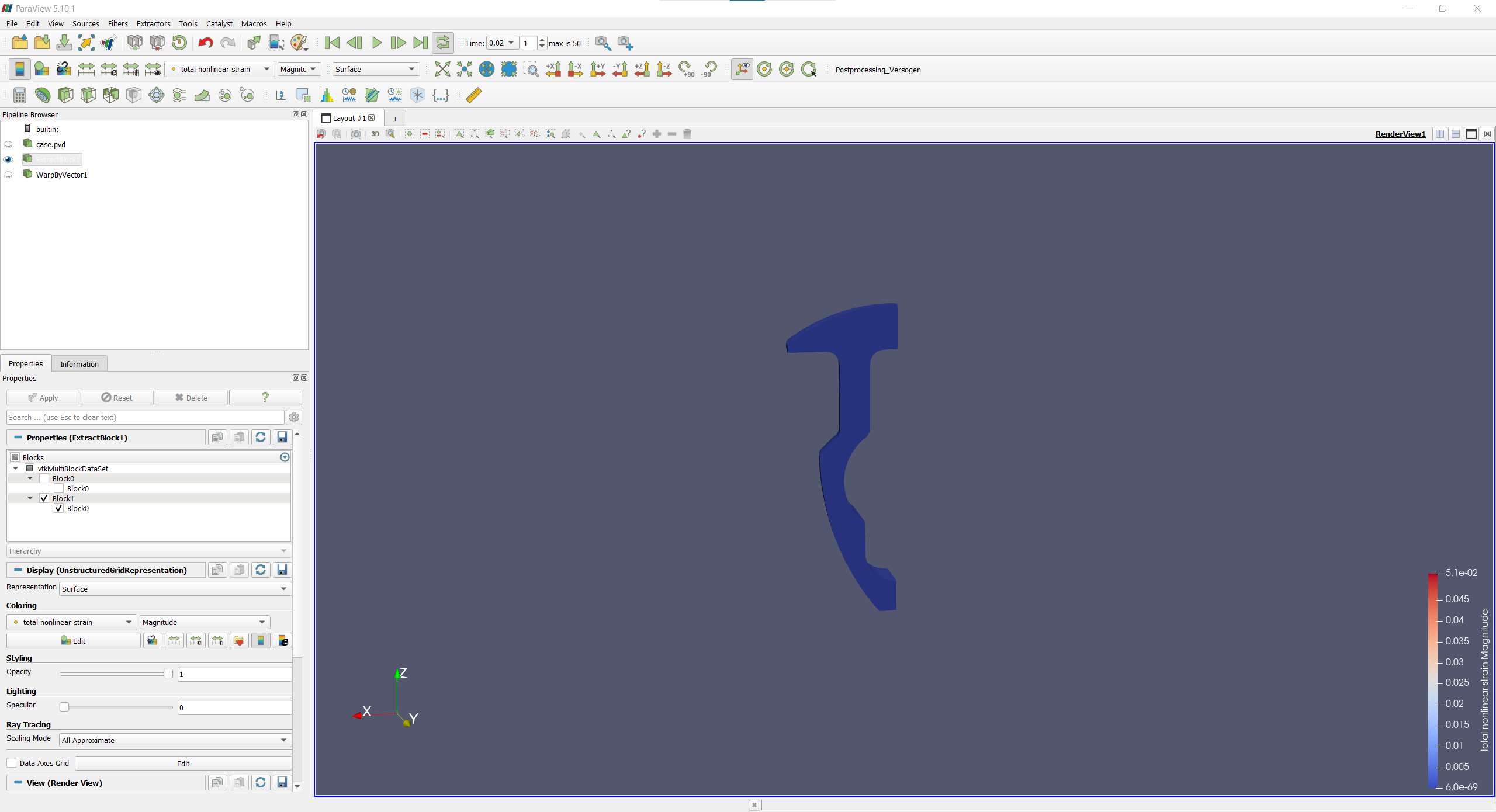This screenshot has width=1496, height=812.
Task: Open the Representation dropdown showing Surface
Action: tap(174, 589)
